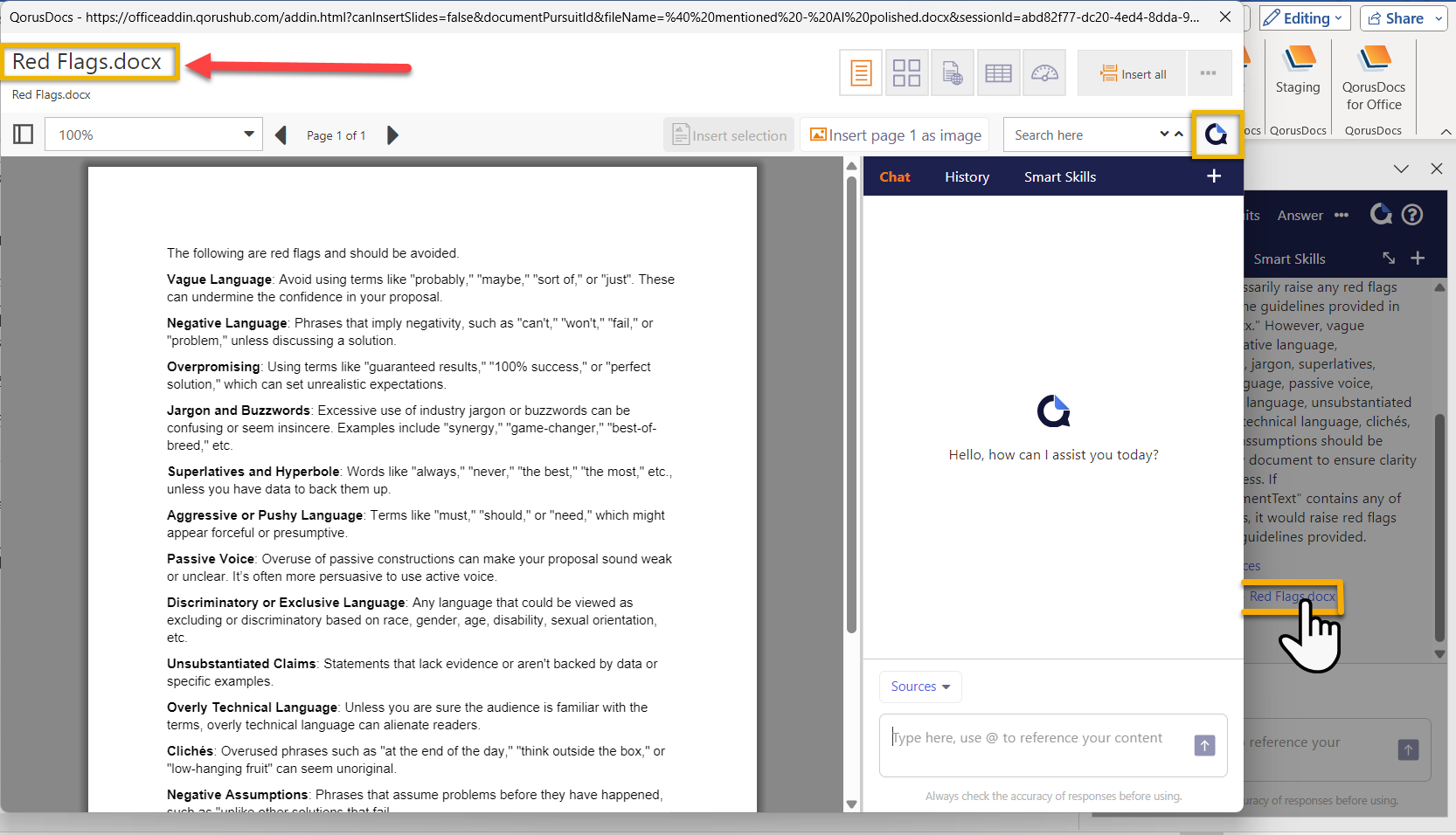This screenshot has height=835, width=1456.
Task: Go to the previous page arrow
Action: [281, 135]
